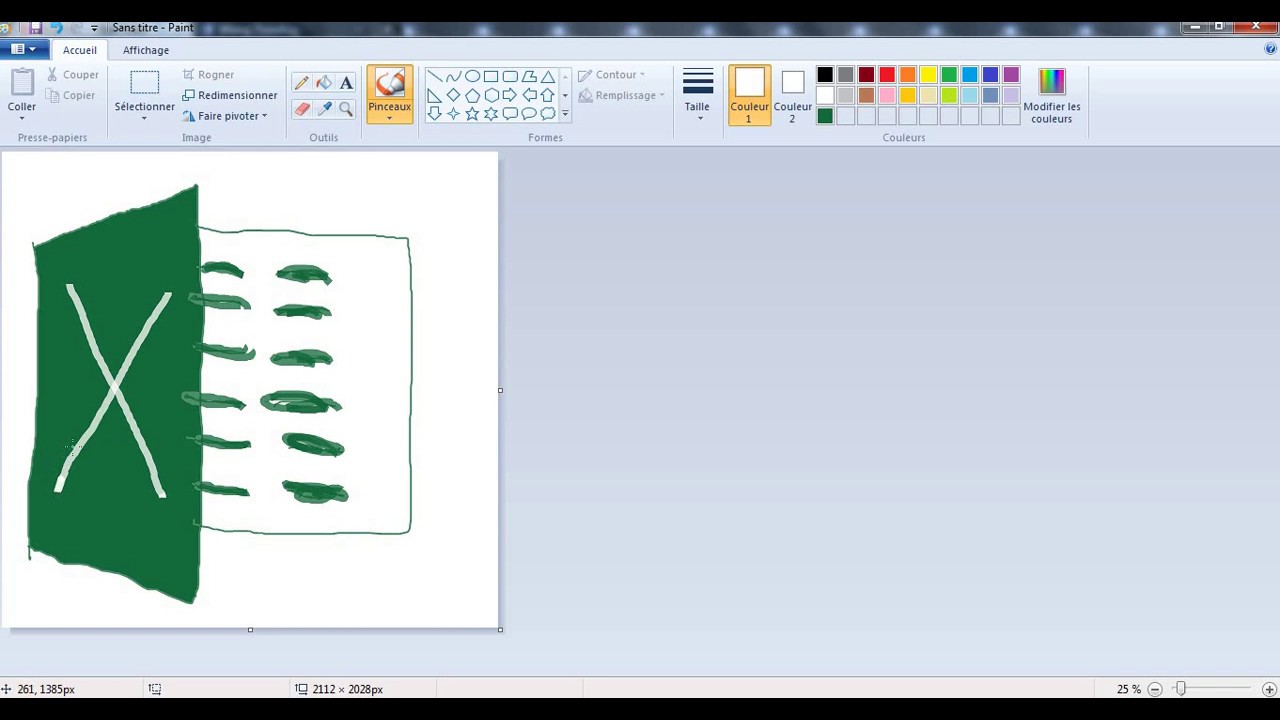
Task: Activate Couleur 2 swatch button
Action: tap(792, 96)
